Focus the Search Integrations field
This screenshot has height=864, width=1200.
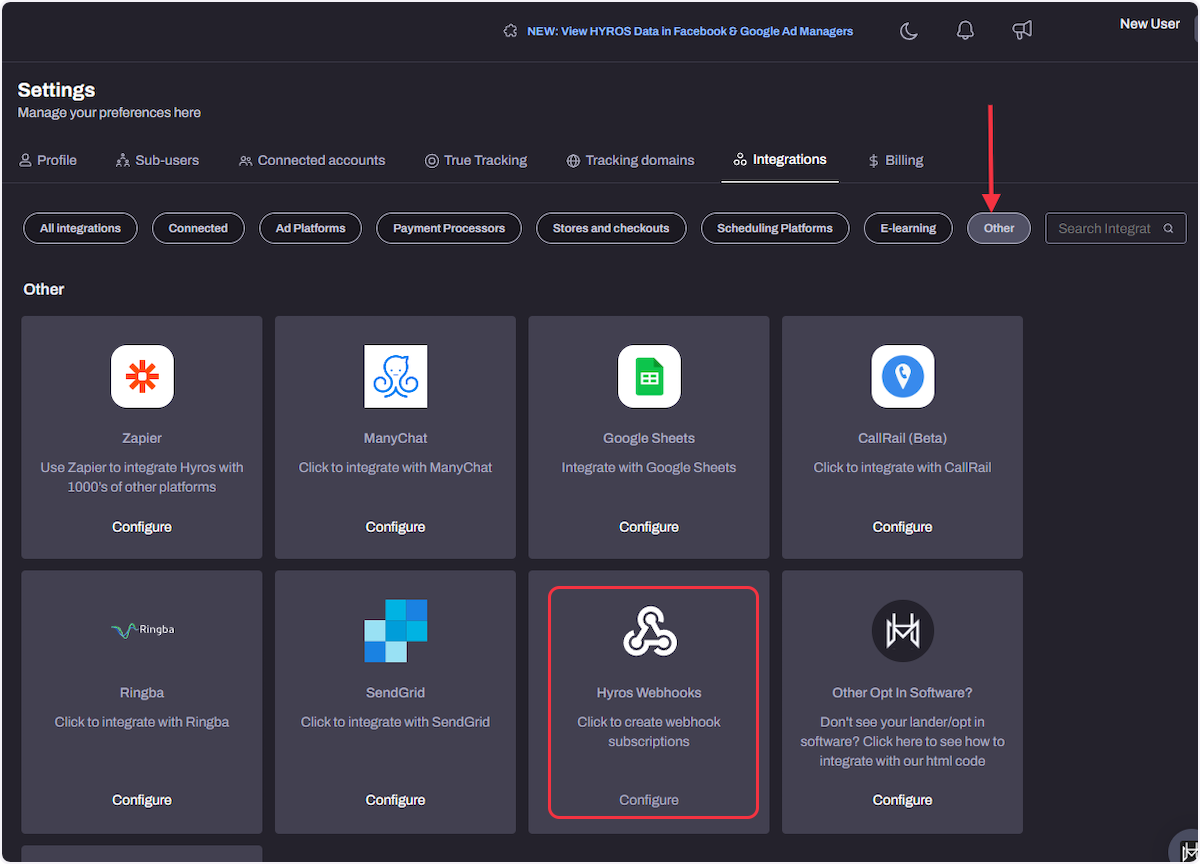[1115, 228]
